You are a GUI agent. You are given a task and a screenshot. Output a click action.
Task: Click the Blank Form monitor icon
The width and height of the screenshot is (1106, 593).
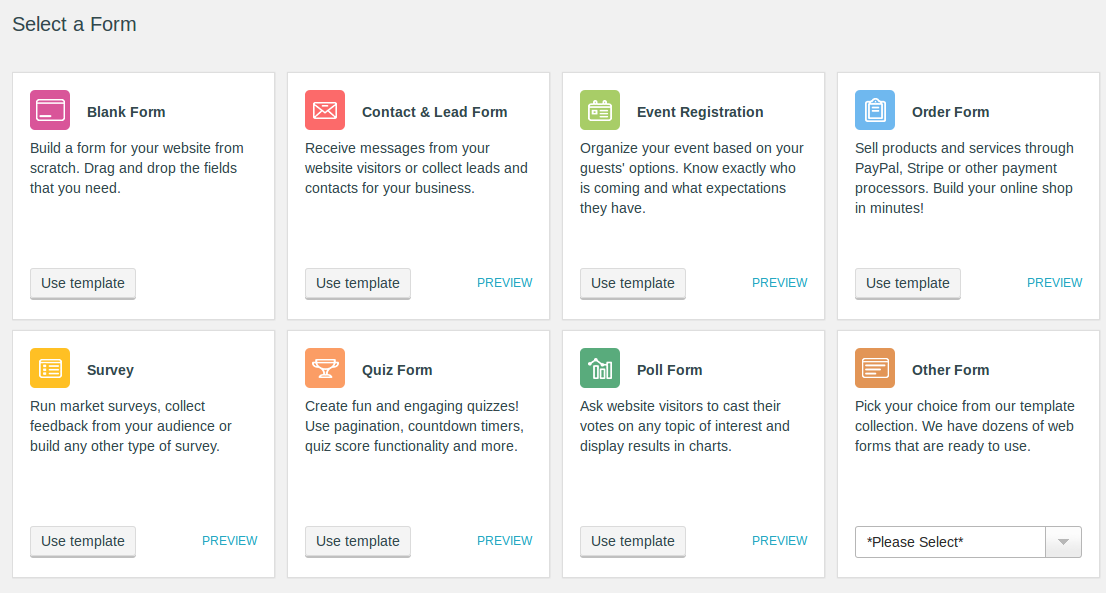pos(50,110)
